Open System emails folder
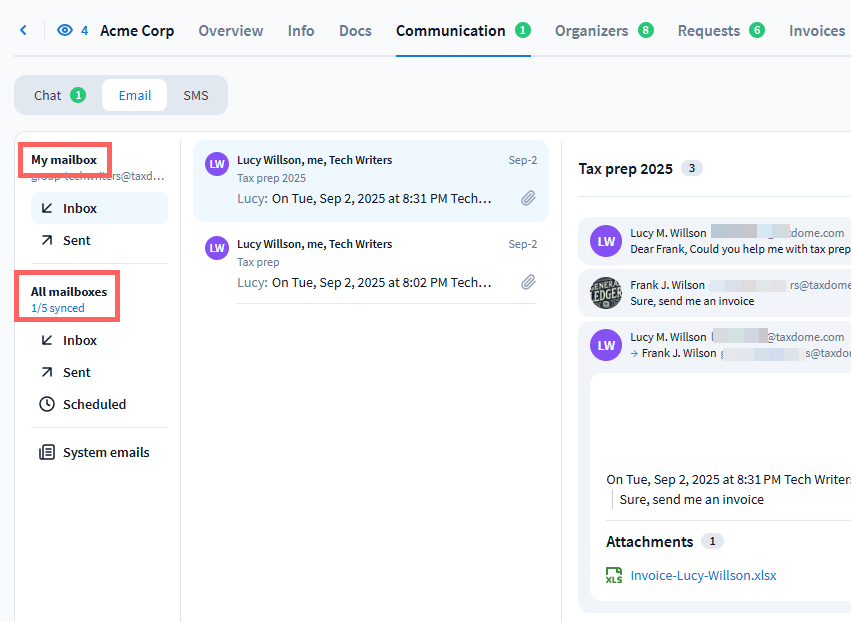 pos(105,453)
